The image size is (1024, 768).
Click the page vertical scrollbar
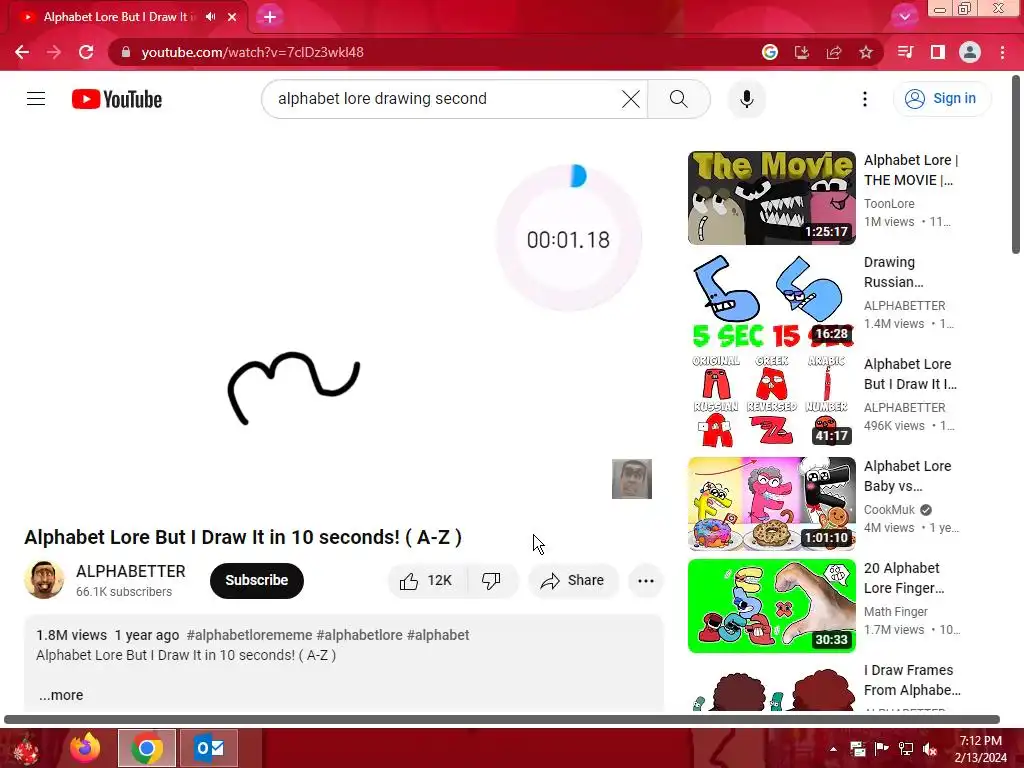[1016, 165]
